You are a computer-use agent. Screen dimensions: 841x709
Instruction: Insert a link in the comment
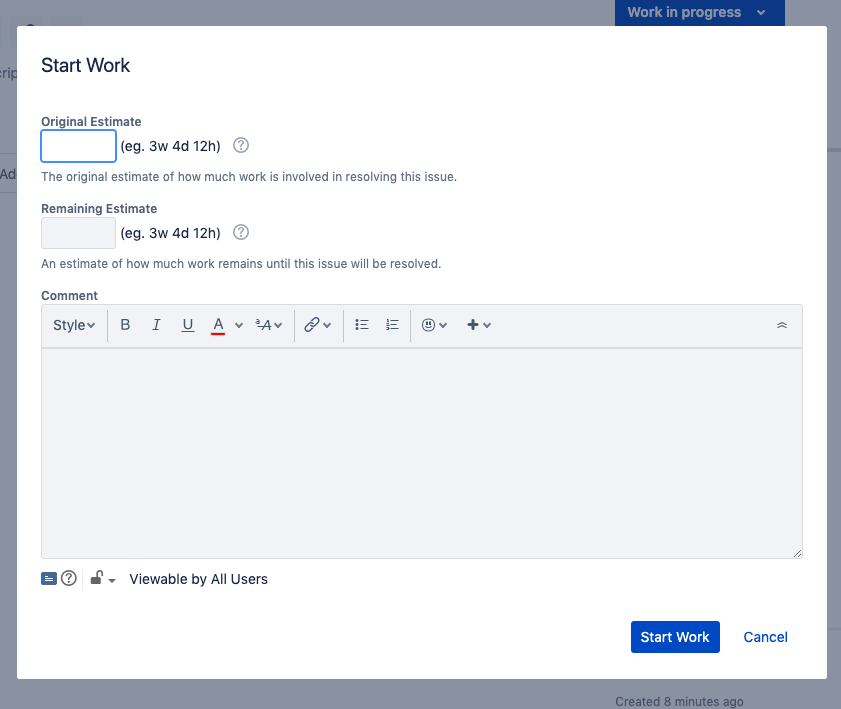312,325
